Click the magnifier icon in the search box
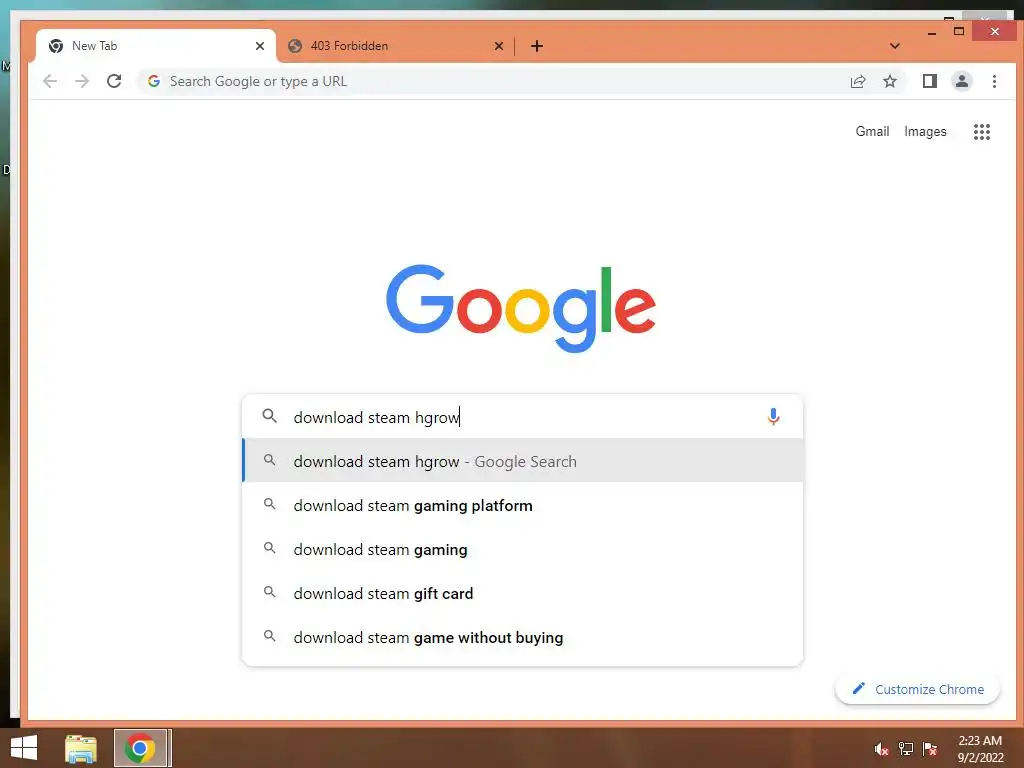This screenshot has height=768, width=1024. point(269,416)
